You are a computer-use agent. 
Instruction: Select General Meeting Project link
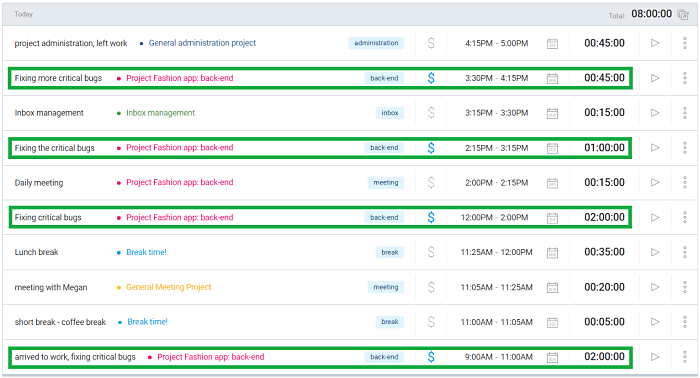coord(169,287)
